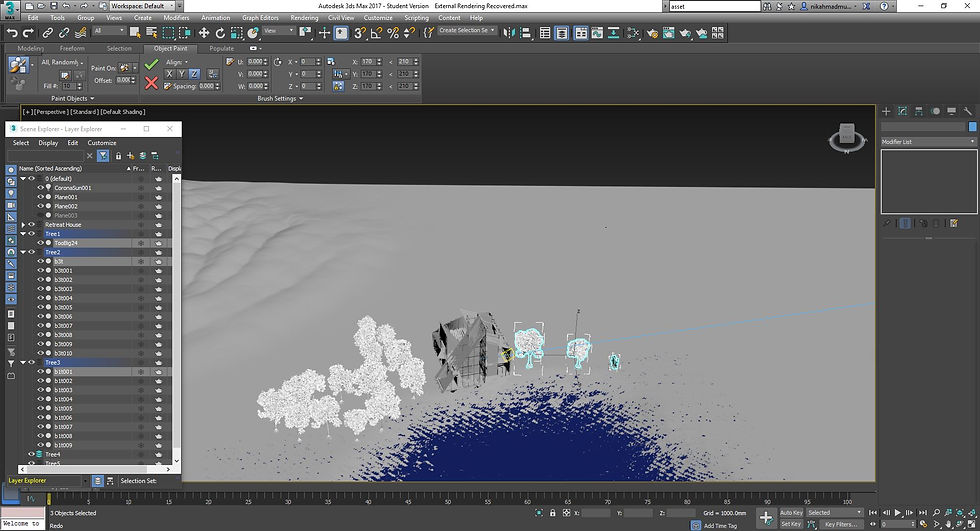Expand the Brush Settings panel arrow
Image resolution: width=980 pixels, height=531 pixels.
point(301,99)
